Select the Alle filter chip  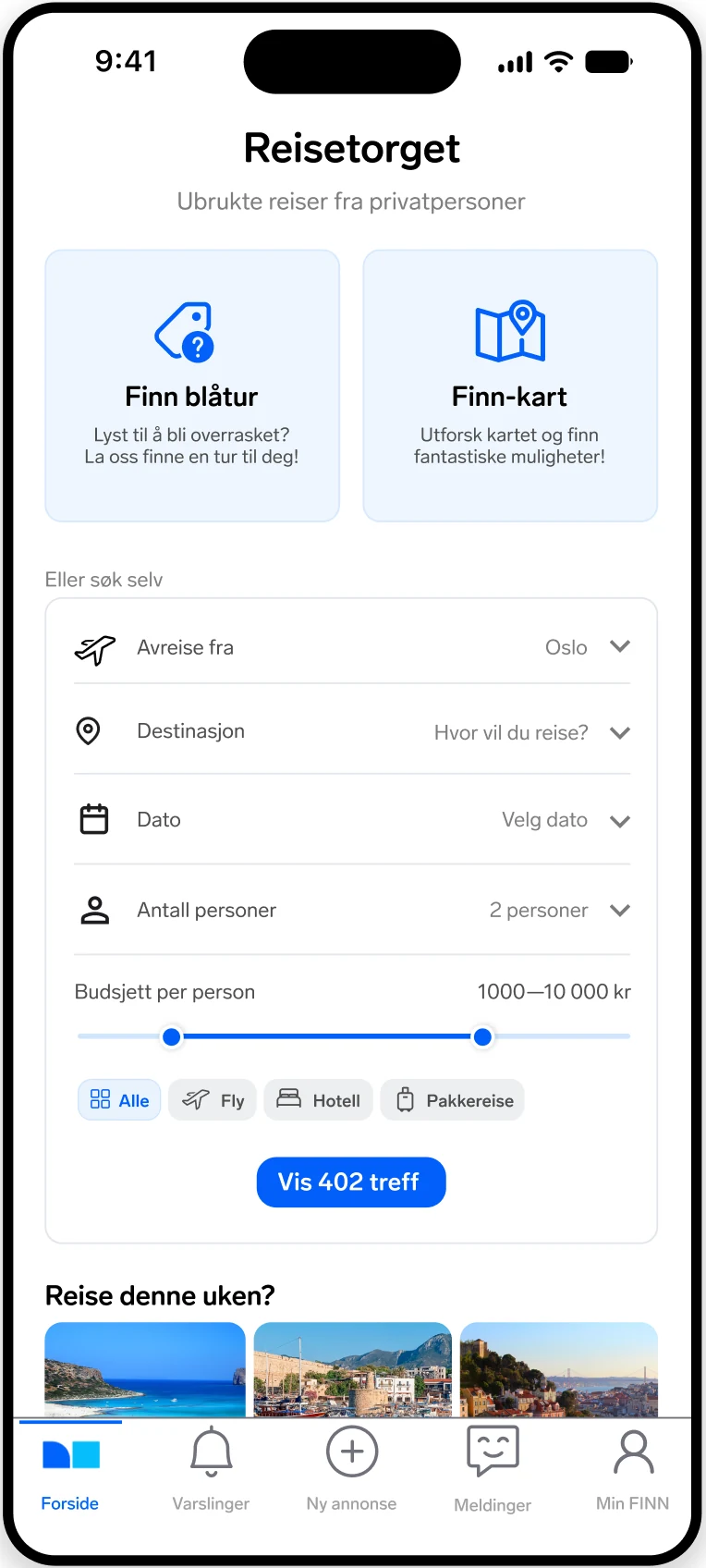coord(119,1100)
